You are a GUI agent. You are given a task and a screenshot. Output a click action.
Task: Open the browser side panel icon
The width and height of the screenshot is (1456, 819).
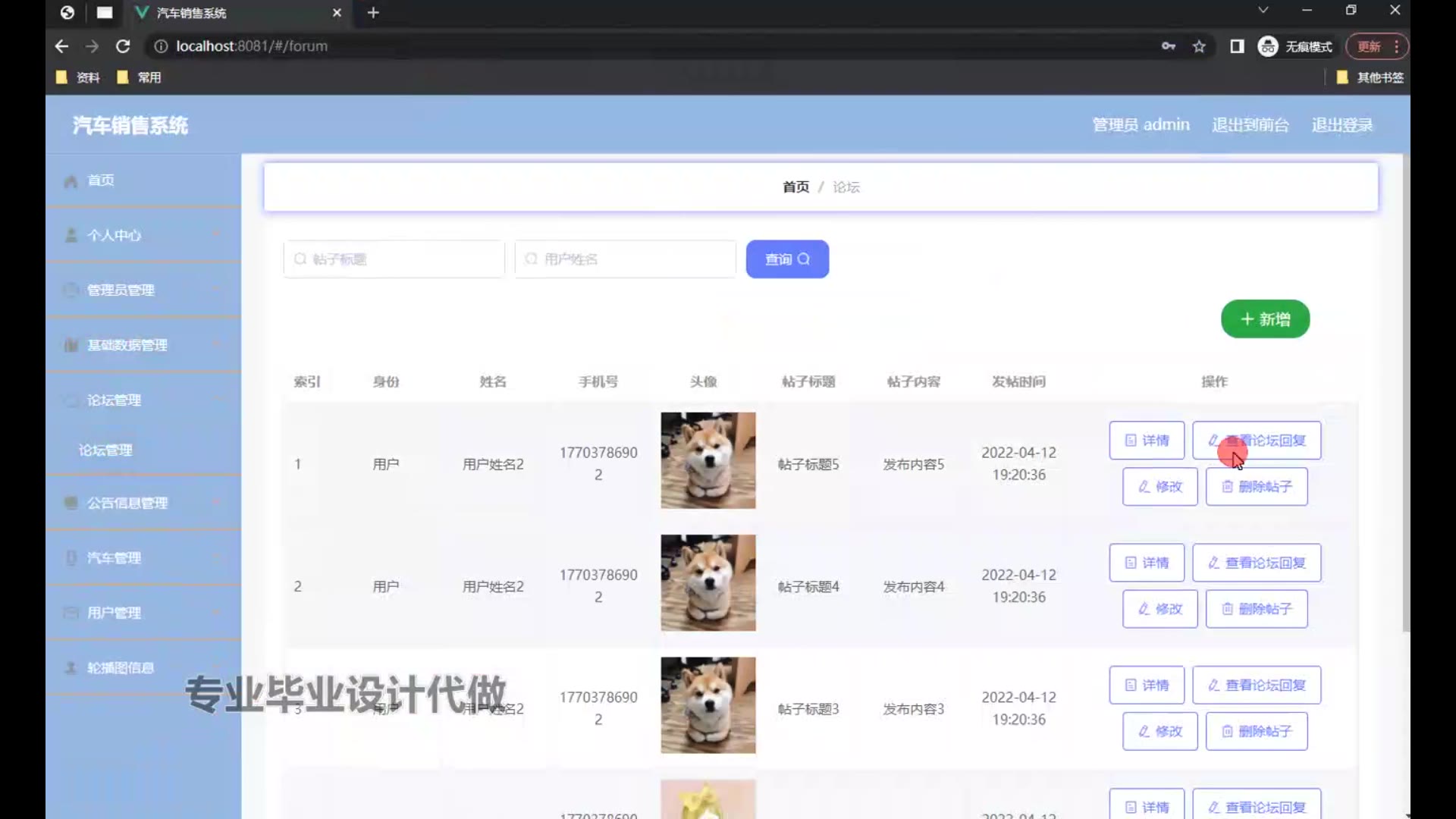point(1237,46)
